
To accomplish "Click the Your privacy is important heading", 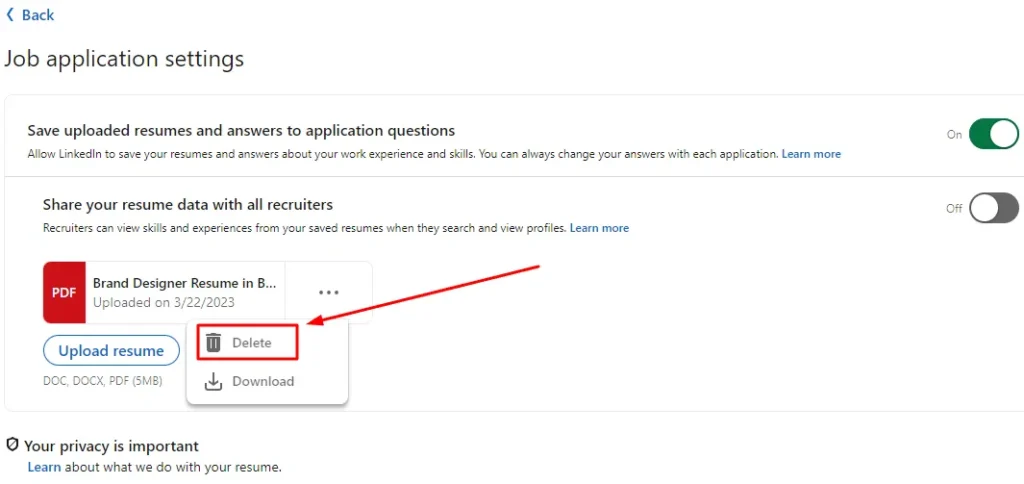I will pos(111,446).
